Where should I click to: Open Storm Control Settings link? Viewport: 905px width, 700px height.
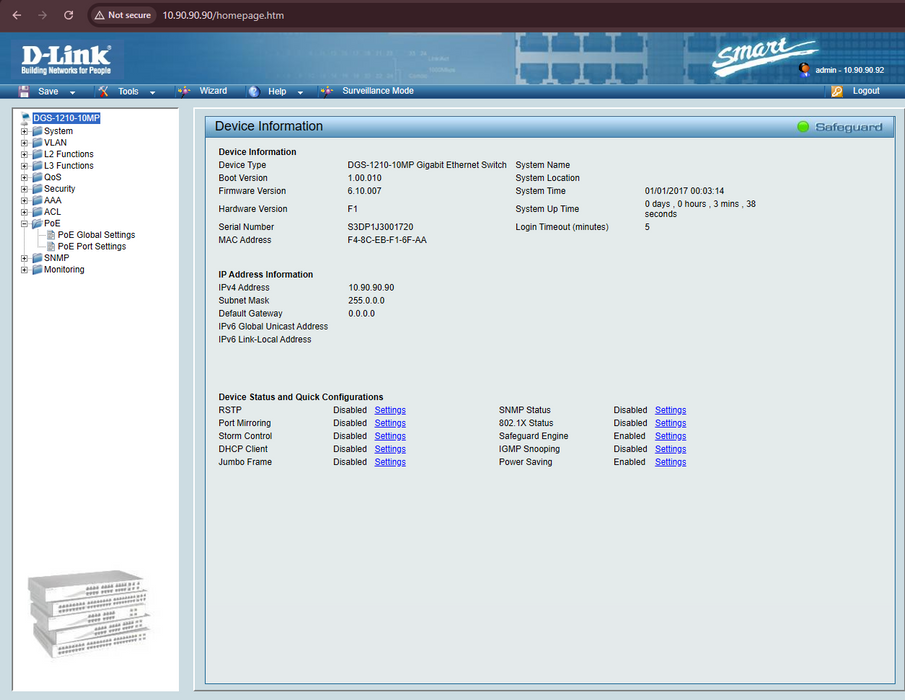[x=390, y=436]
